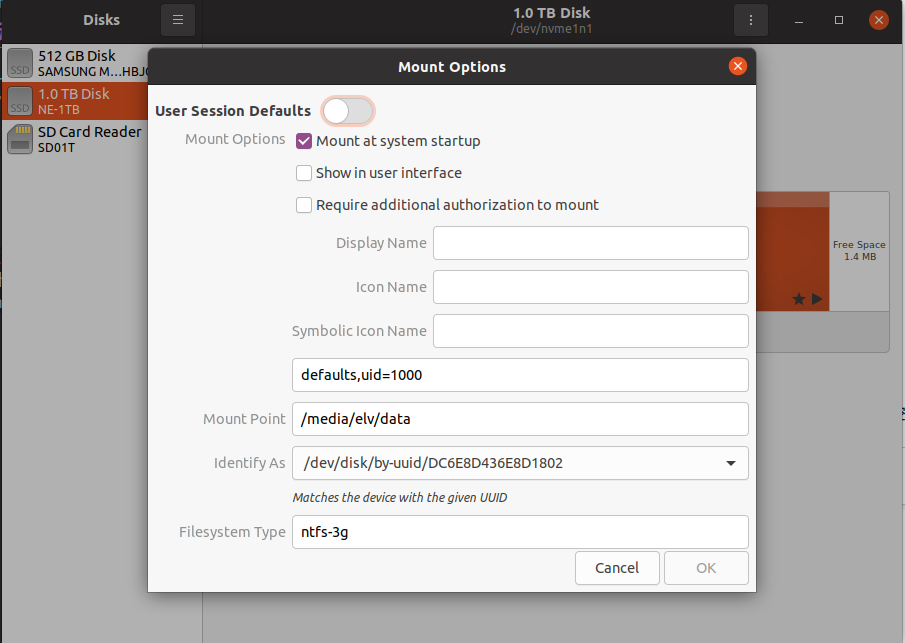
Task: Close the Disks window
Action: coord(878,20)
